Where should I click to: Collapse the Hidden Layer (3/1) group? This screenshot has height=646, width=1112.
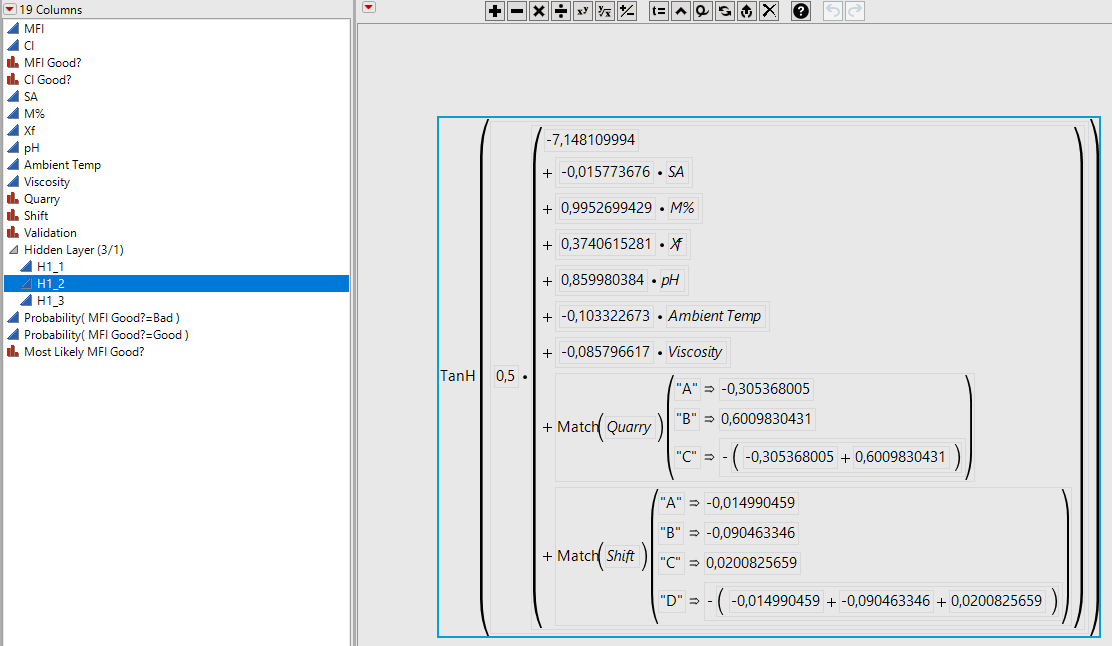(13, 250)
